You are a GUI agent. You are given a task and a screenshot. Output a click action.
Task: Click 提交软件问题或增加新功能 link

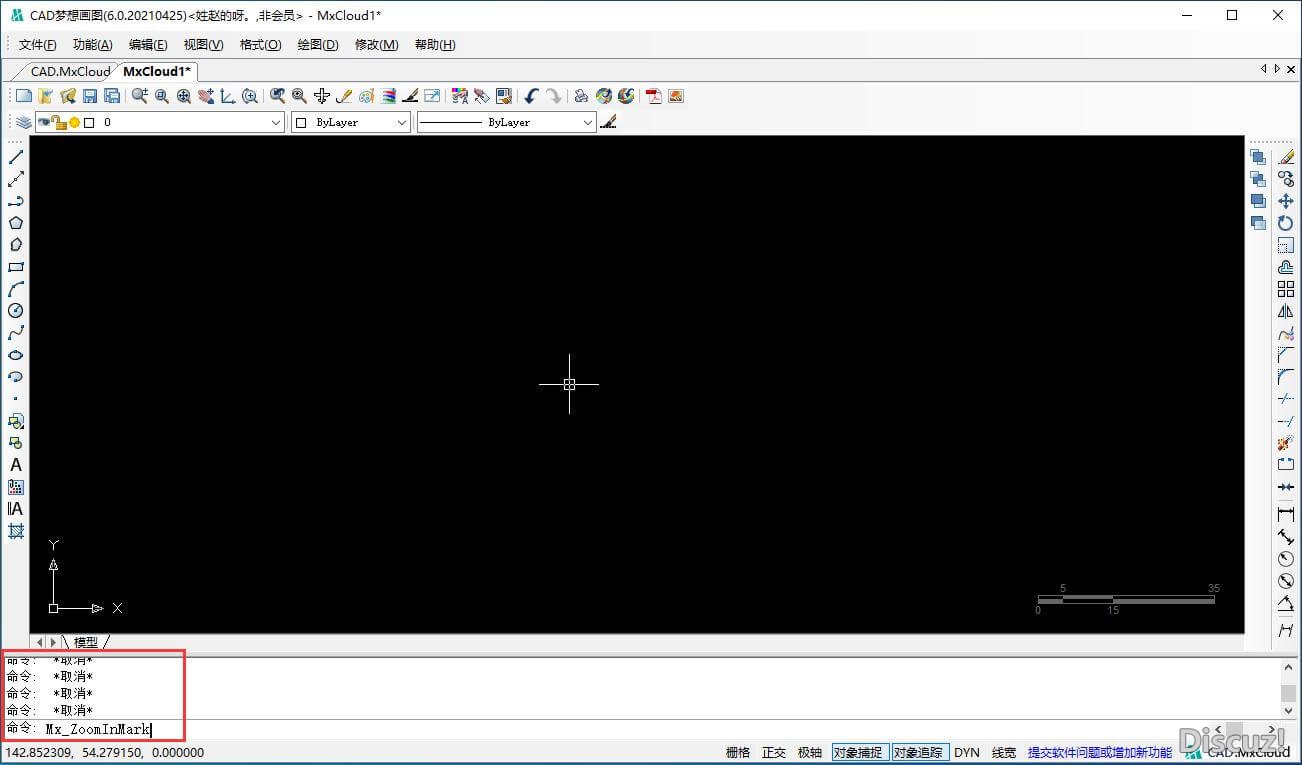coord(1100,753)
